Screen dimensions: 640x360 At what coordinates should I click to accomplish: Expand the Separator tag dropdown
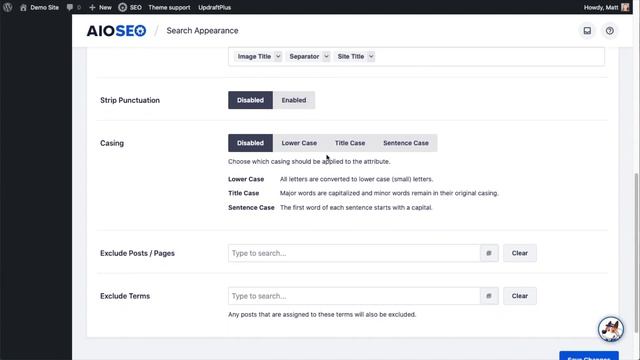coord(326,56)
